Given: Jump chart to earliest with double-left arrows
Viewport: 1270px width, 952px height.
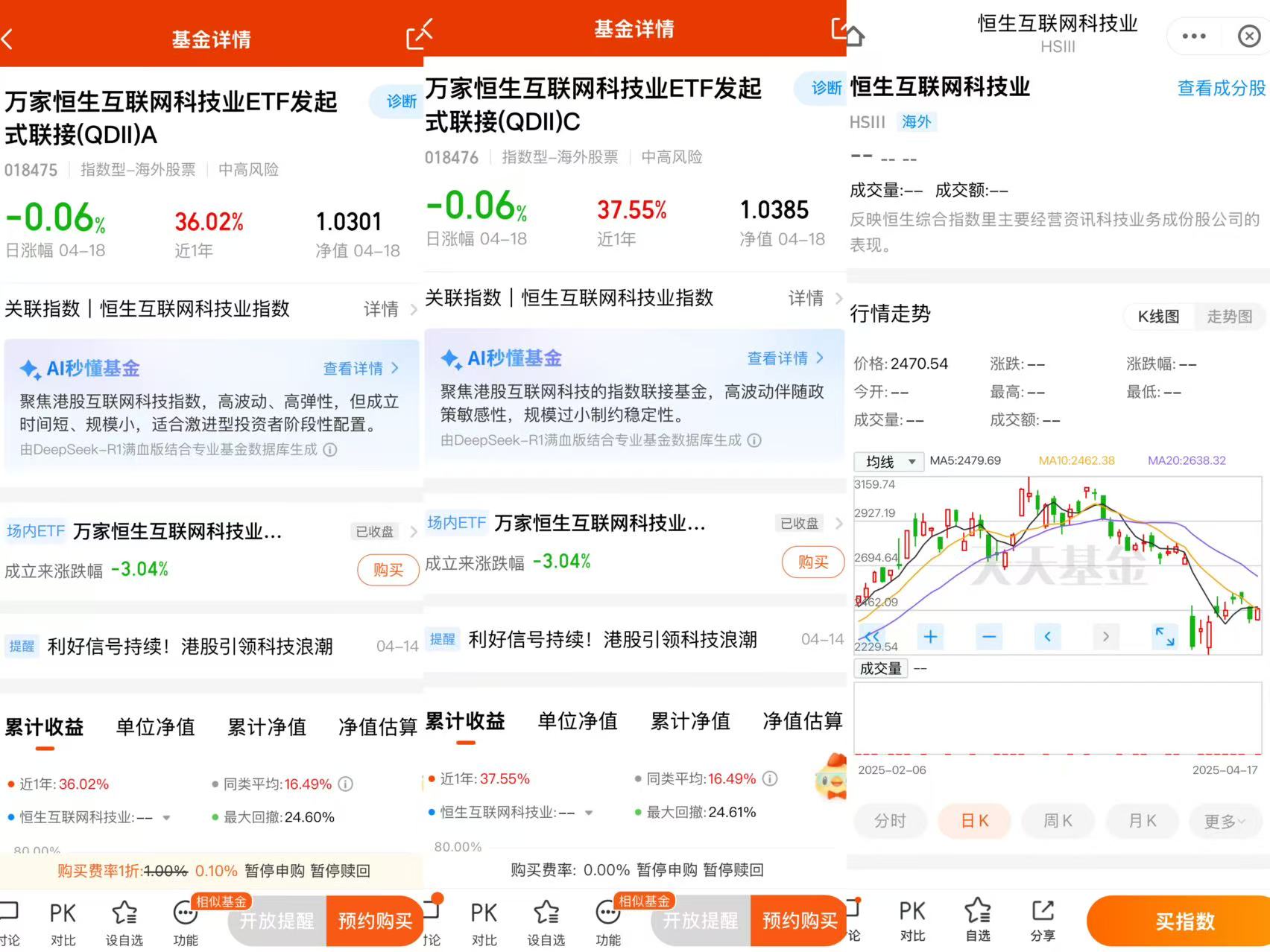Looking at the screenshot, I should [871, 636].
